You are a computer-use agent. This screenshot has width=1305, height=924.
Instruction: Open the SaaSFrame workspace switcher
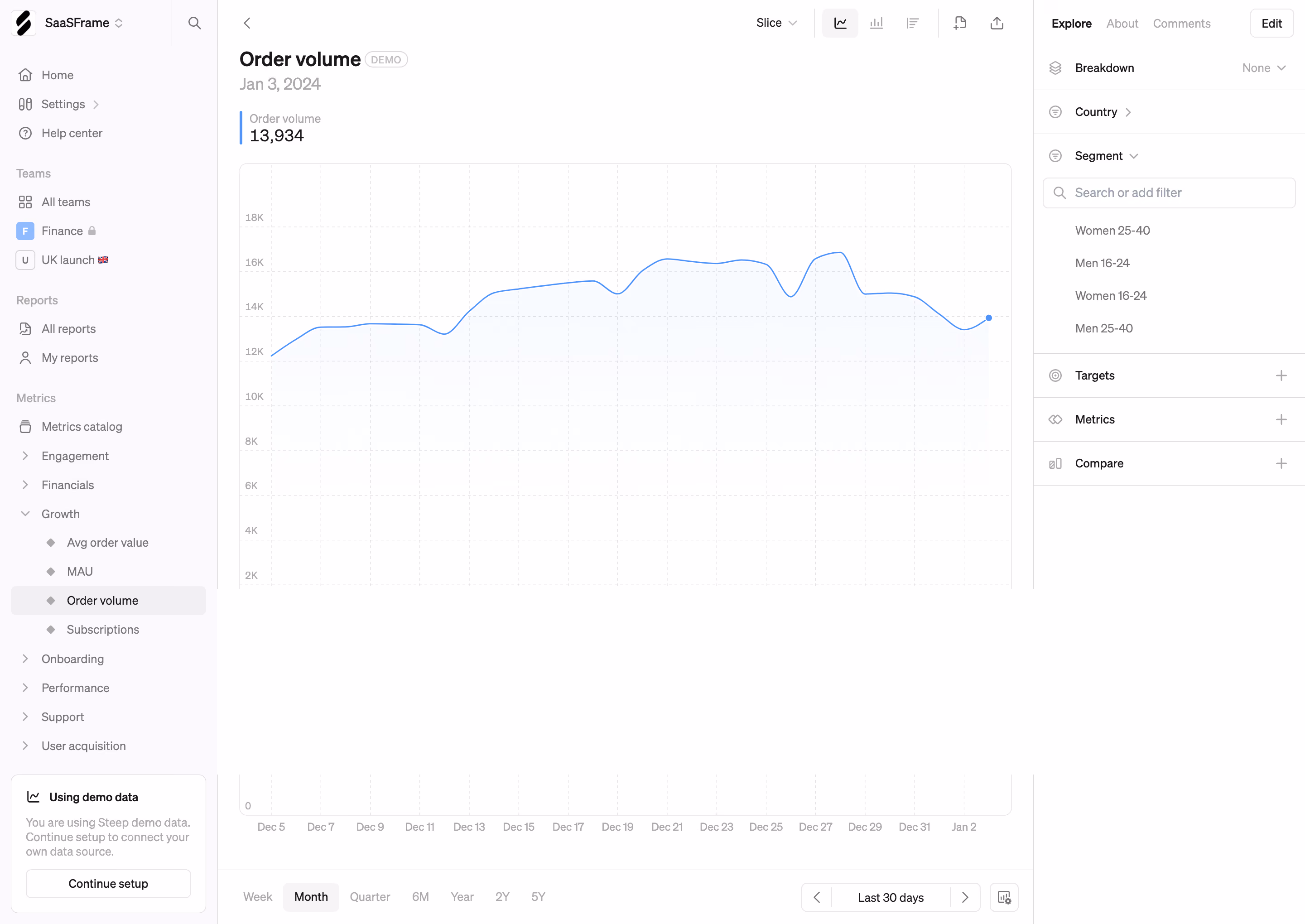click(x=84, y=24)
